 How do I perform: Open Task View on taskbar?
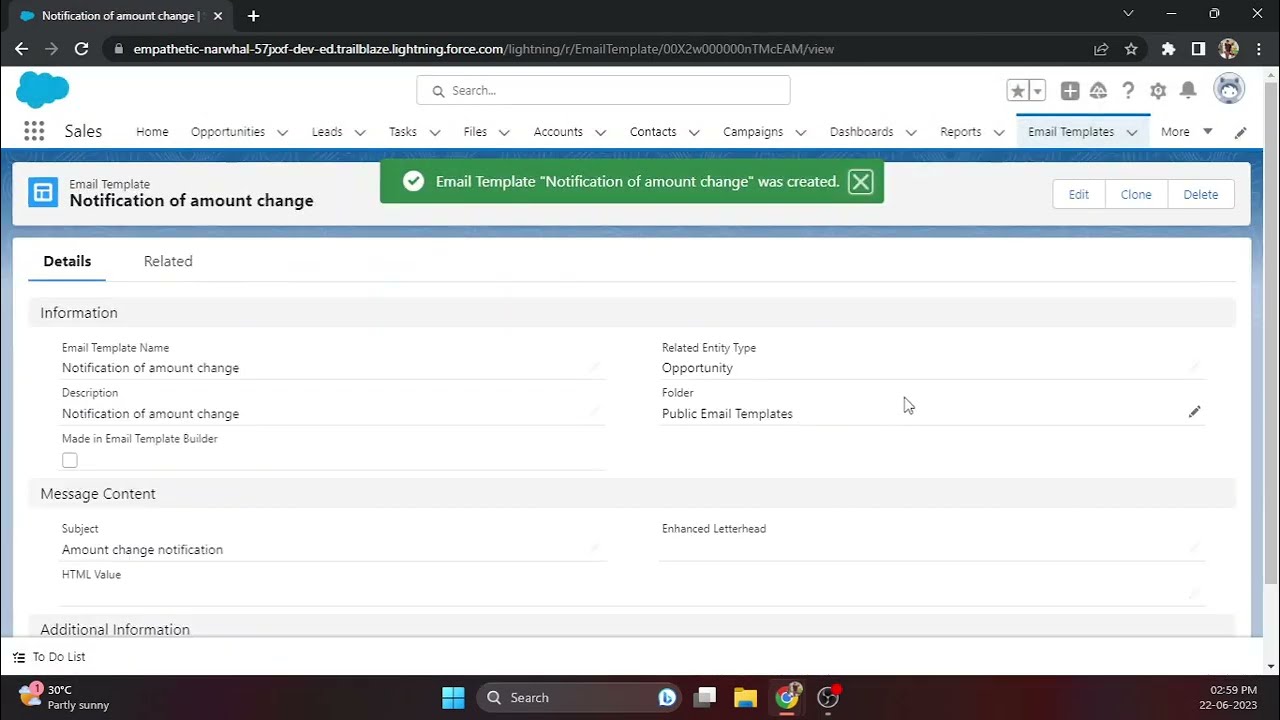706,697
